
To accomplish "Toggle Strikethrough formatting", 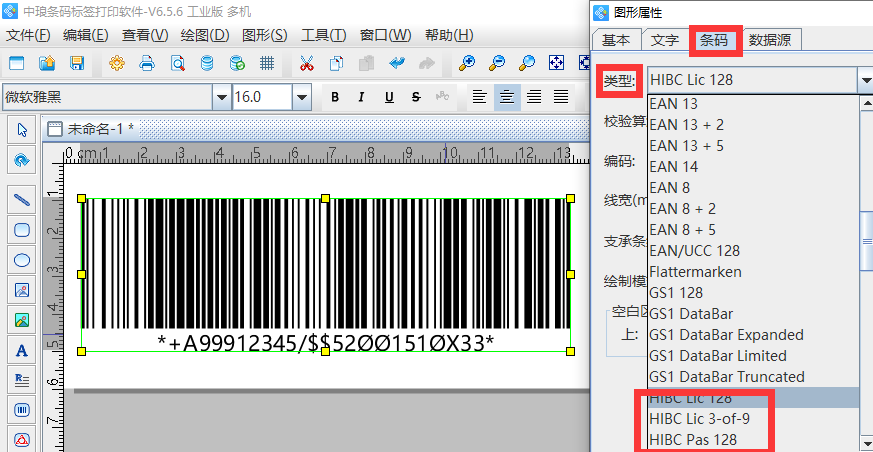I will tap(416, 97).
